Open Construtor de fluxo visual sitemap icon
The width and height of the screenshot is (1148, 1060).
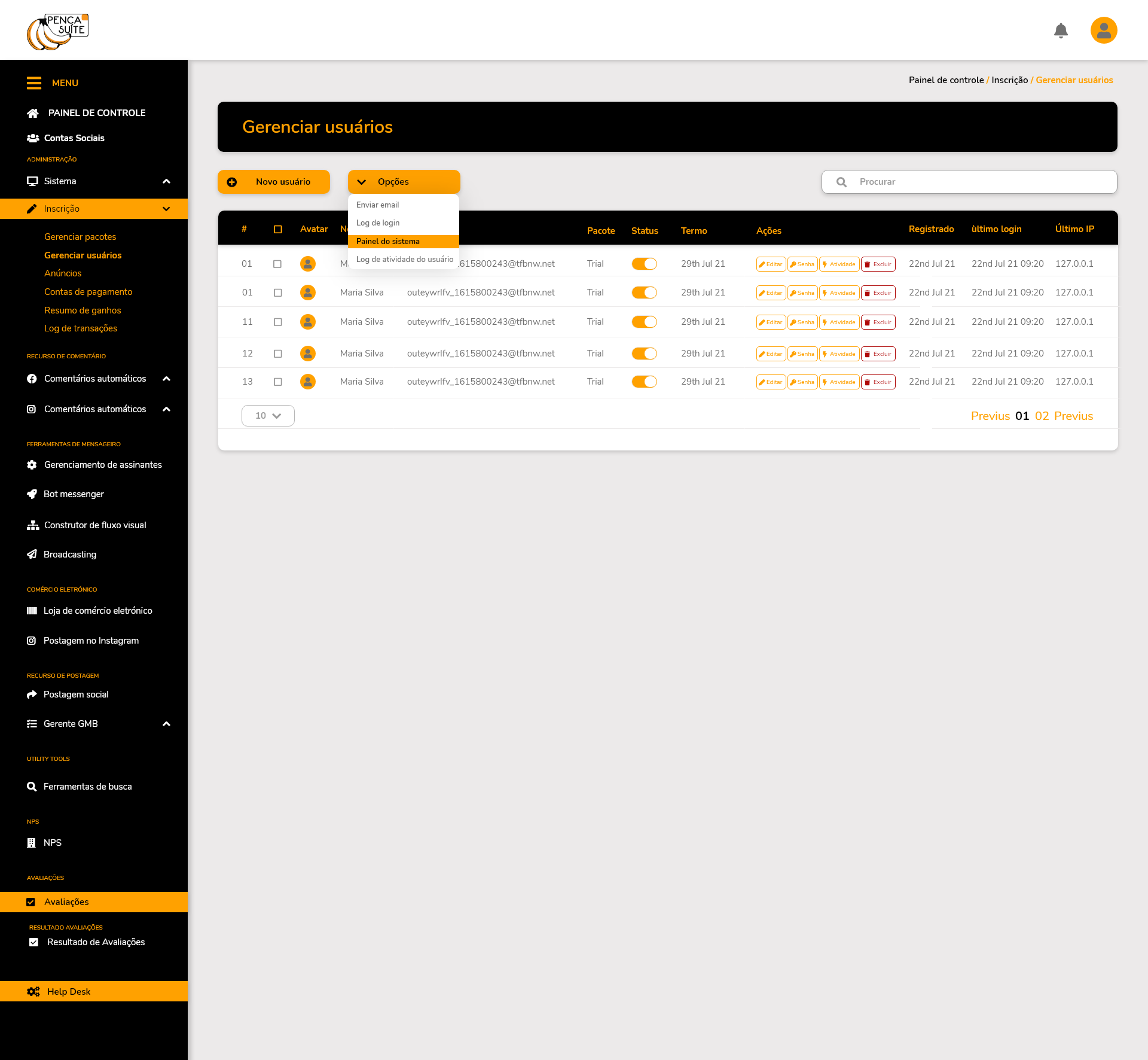(x=32, y=525)
